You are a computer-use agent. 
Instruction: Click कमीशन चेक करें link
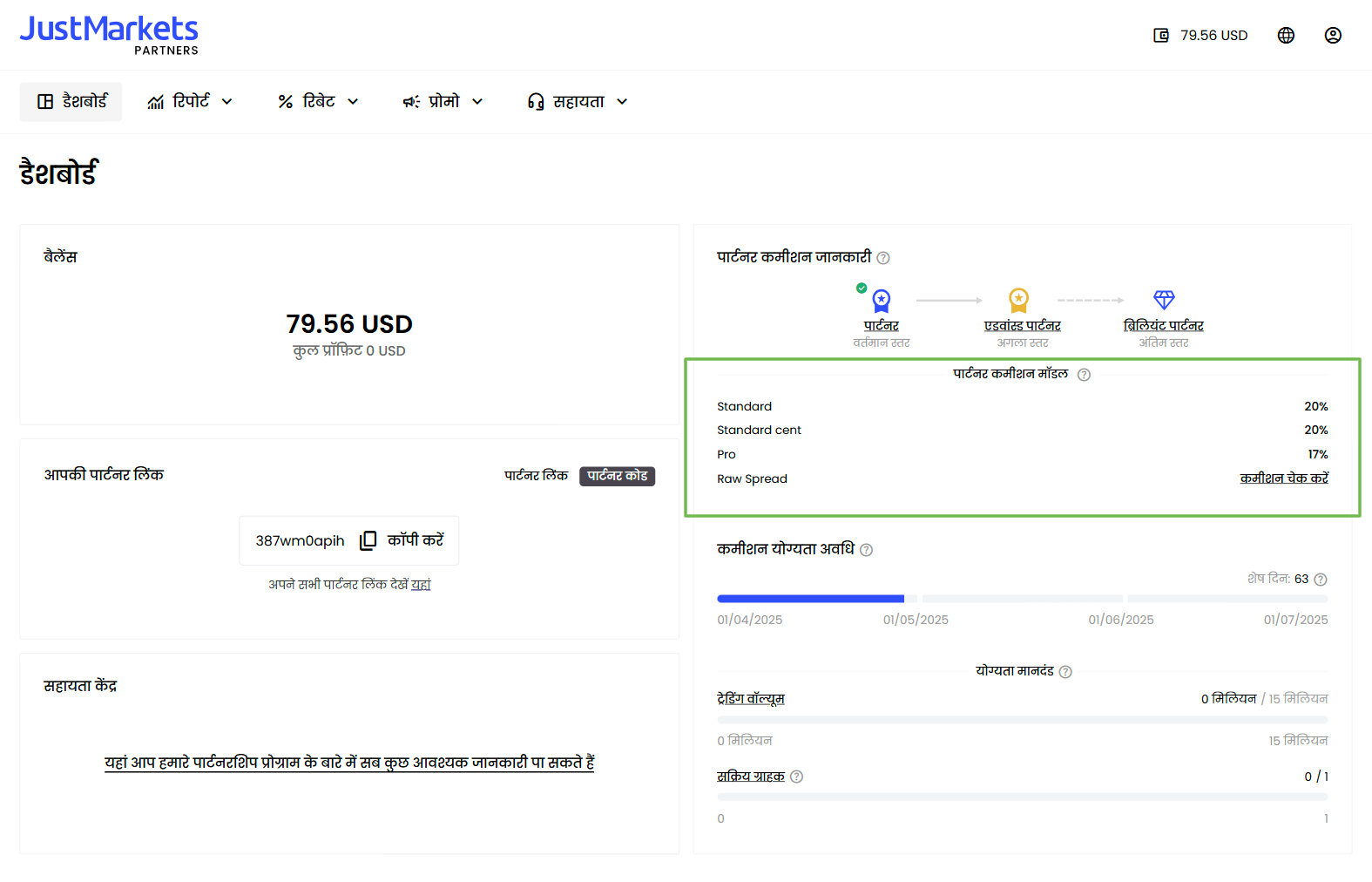[x=1284, y=478]
